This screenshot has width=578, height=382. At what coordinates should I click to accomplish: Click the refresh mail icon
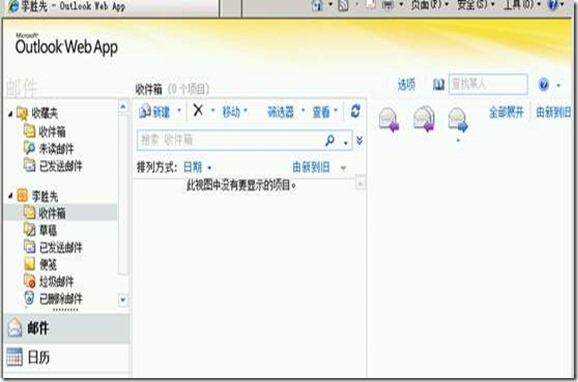point(355,111)
